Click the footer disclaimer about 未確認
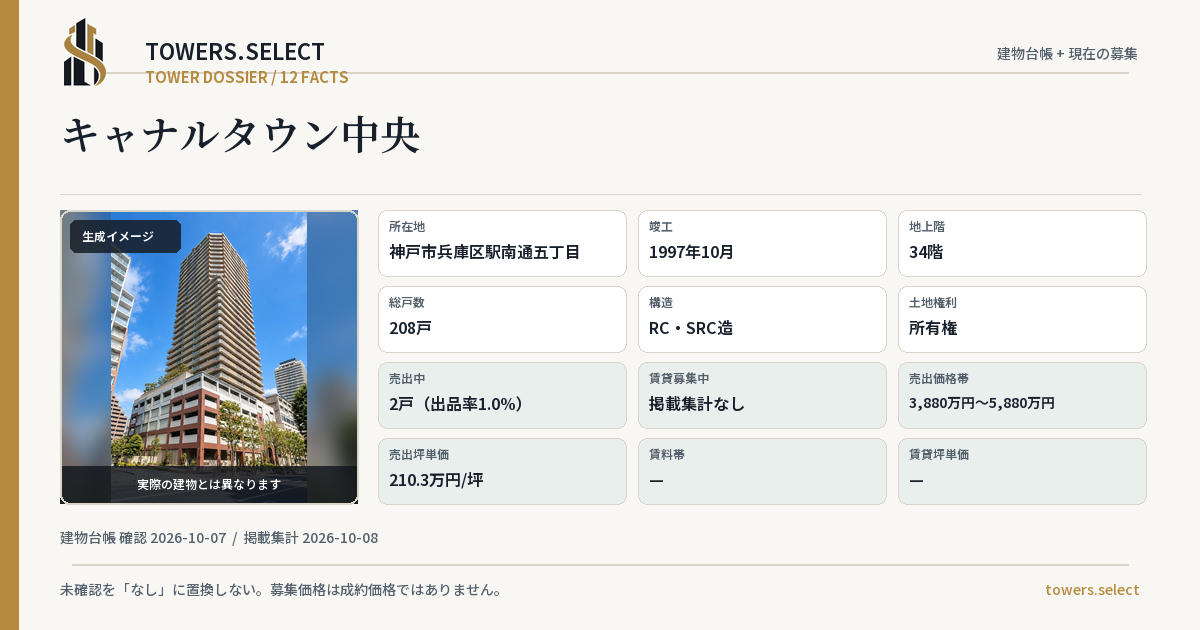This screenshot has height=630, width=1200. coord(281,590)
